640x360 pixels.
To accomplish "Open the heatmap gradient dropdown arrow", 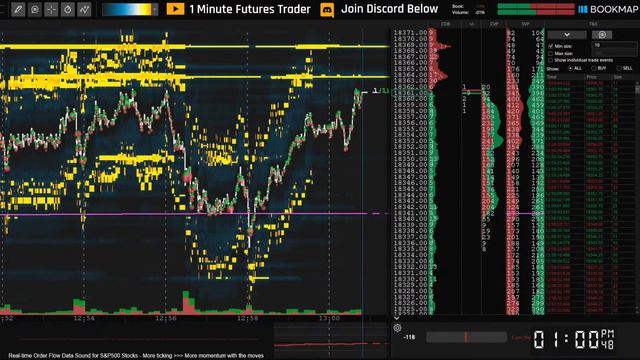I will [155, 9].
